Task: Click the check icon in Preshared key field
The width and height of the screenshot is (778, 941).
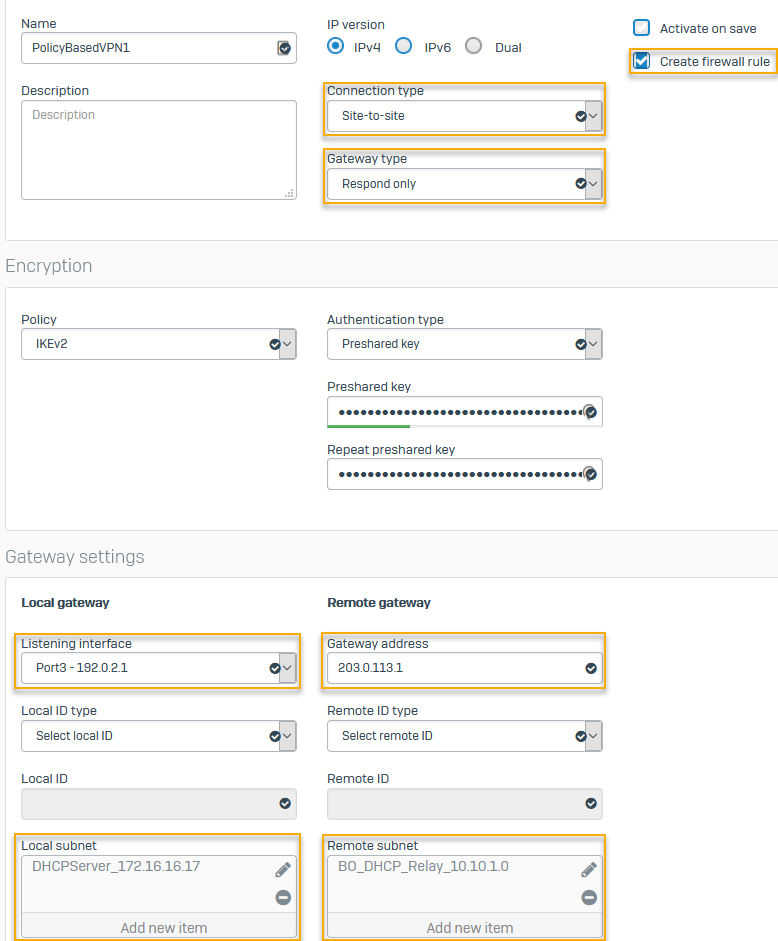Action: click(x=590, y=411)
